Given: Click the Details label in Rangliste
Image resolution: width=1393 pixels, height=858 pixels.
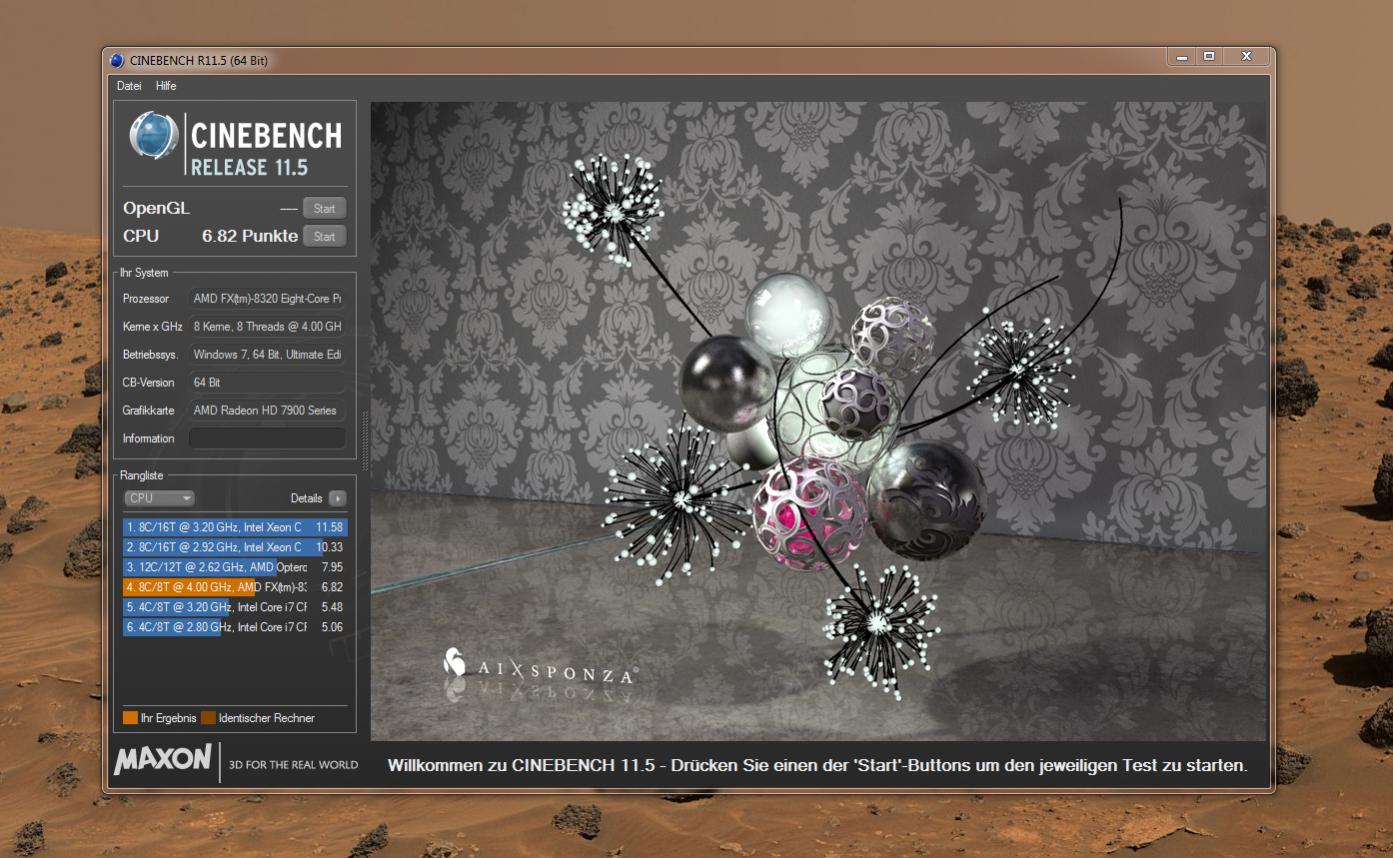Looking at the screenshot, I should click(x=306, y=498).
